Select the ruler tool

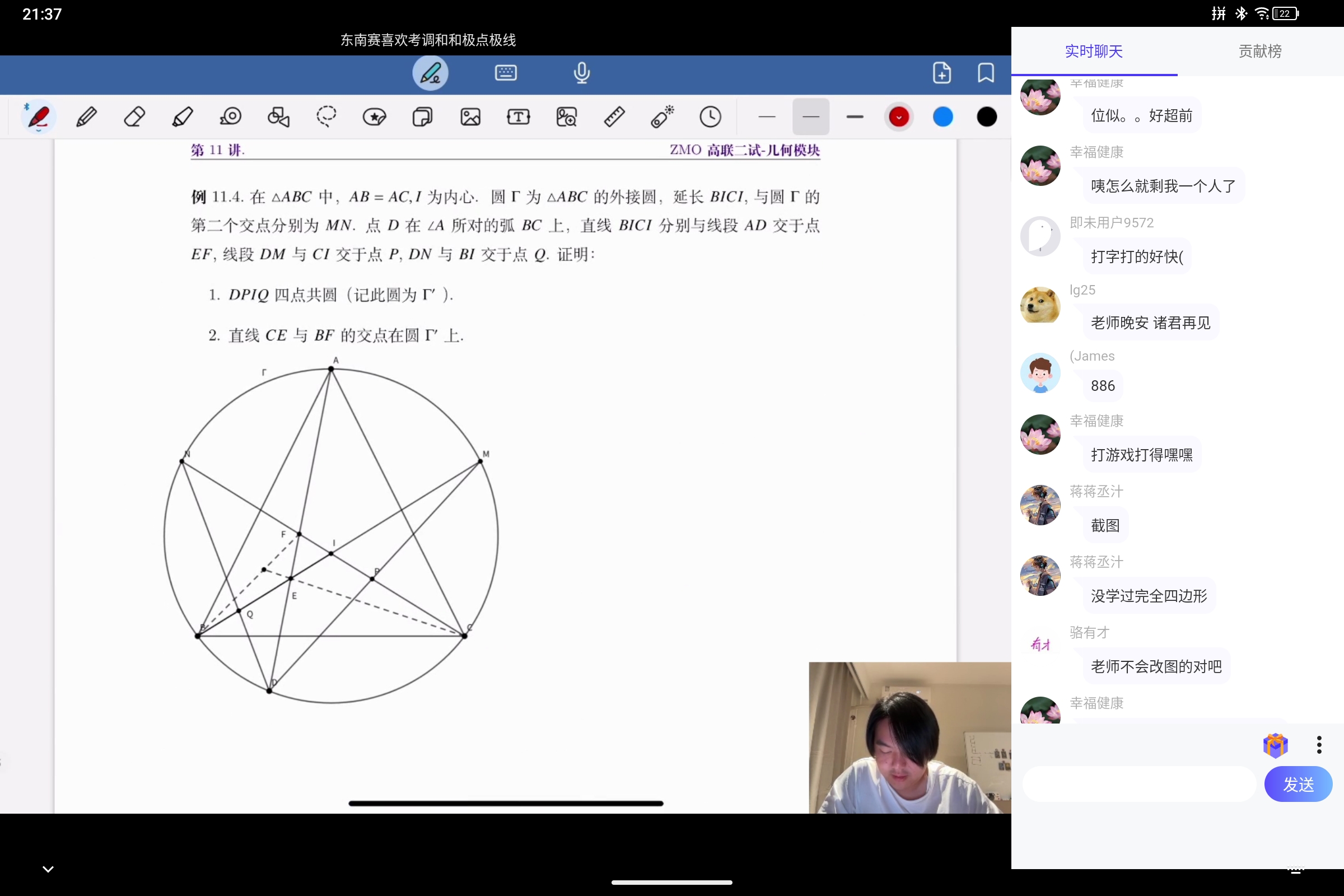point(614,117)
